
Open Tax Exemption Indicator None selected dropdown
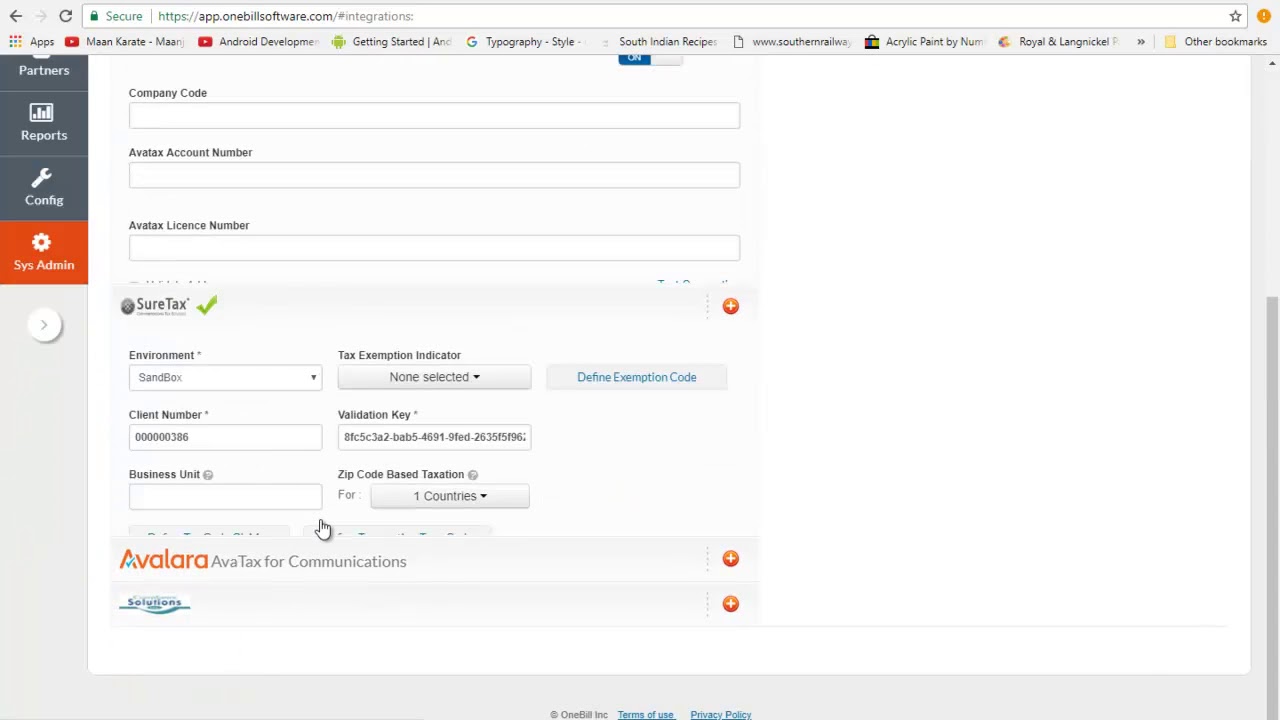pyautogui.click(x=434, y=377)
